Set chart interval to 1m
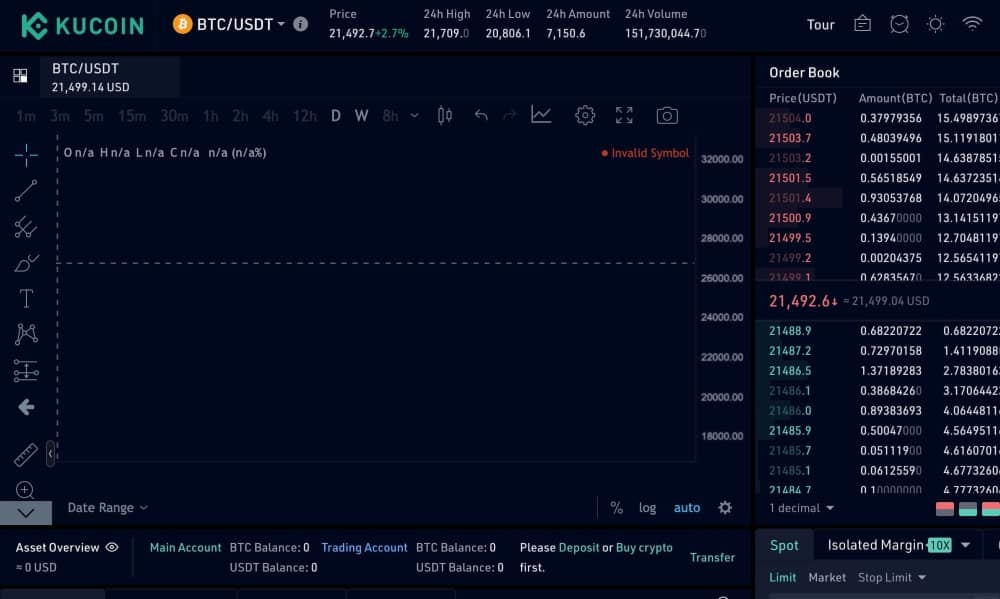The image size is (1000, 599). tap(26, 116)
